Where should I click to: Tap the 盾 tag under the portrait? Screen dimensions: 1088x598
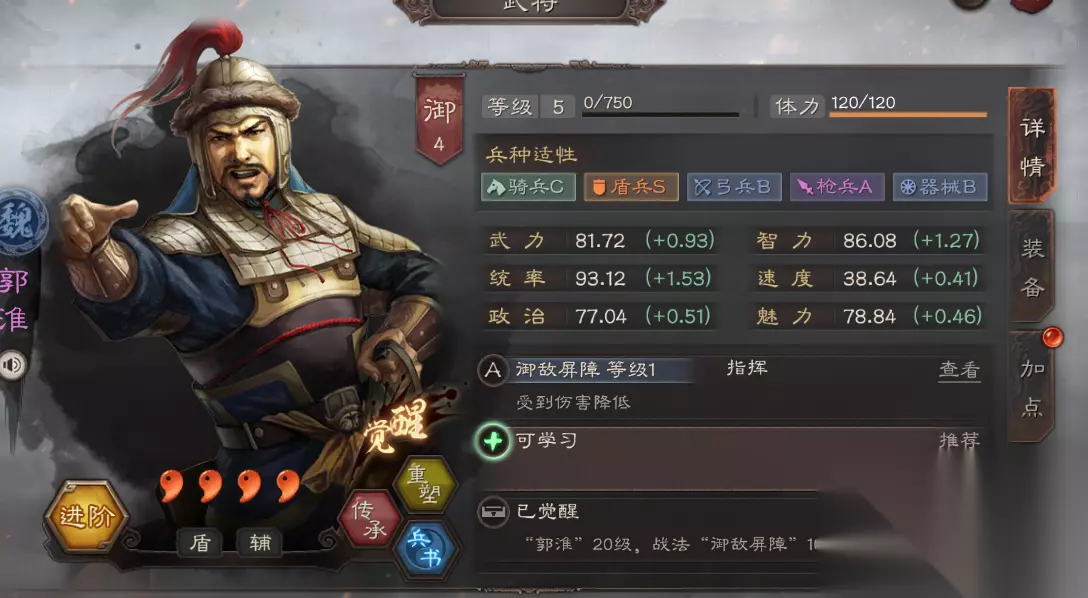[x=200, y=543]
